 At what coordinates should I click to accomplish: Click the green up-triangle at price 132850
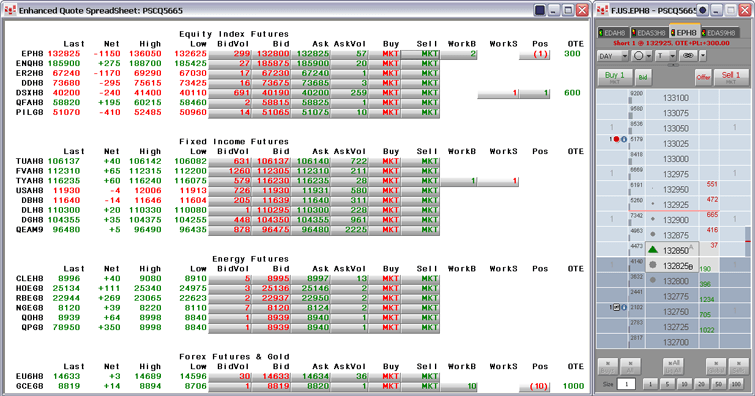[652, 250]
